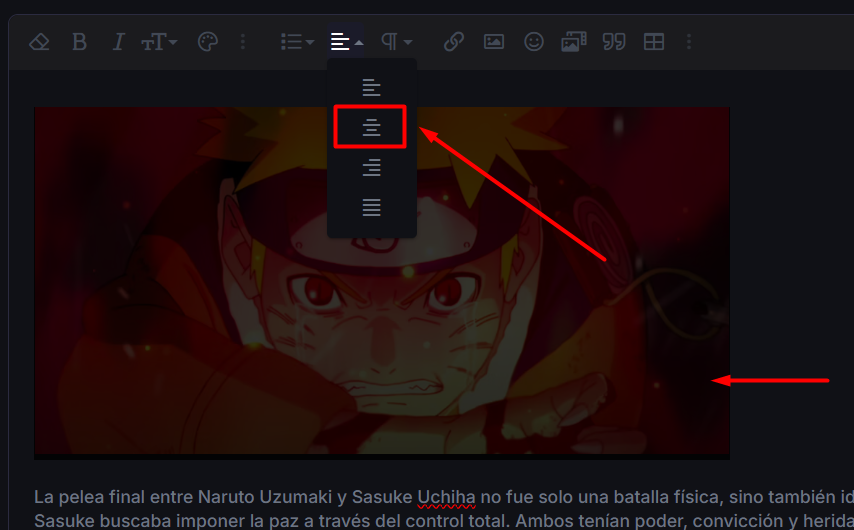Collapse the alignment dropdown in toolbar

coord(346,42)
